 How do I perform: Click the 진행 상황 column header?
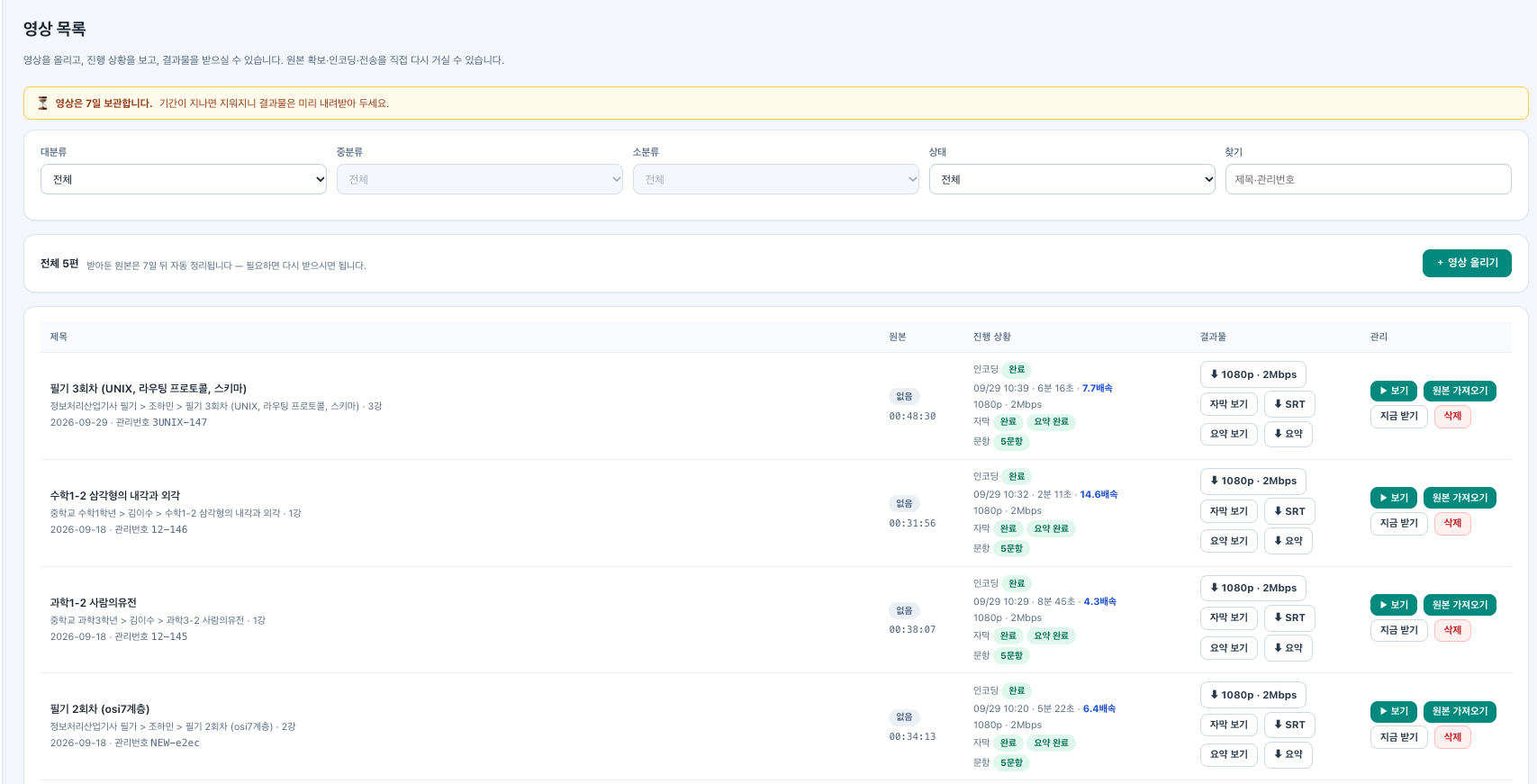point(991,337)
